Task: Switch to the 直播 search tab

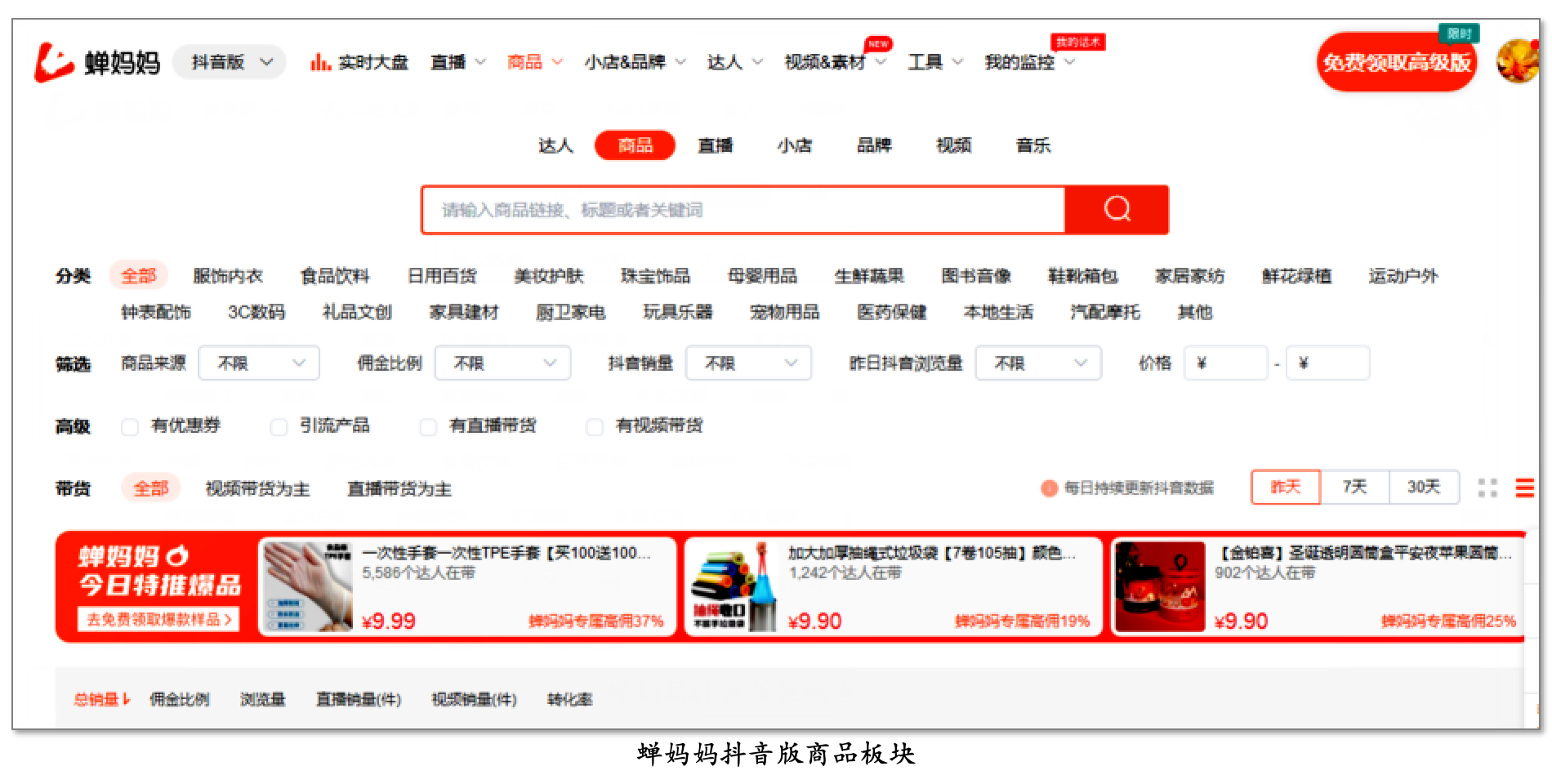Action: 715,145
